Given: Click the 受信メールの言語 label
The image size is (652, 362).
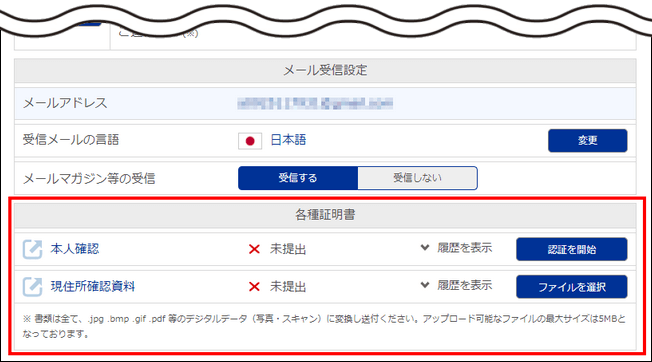Looking at the screenshot, I should [71, 140].
